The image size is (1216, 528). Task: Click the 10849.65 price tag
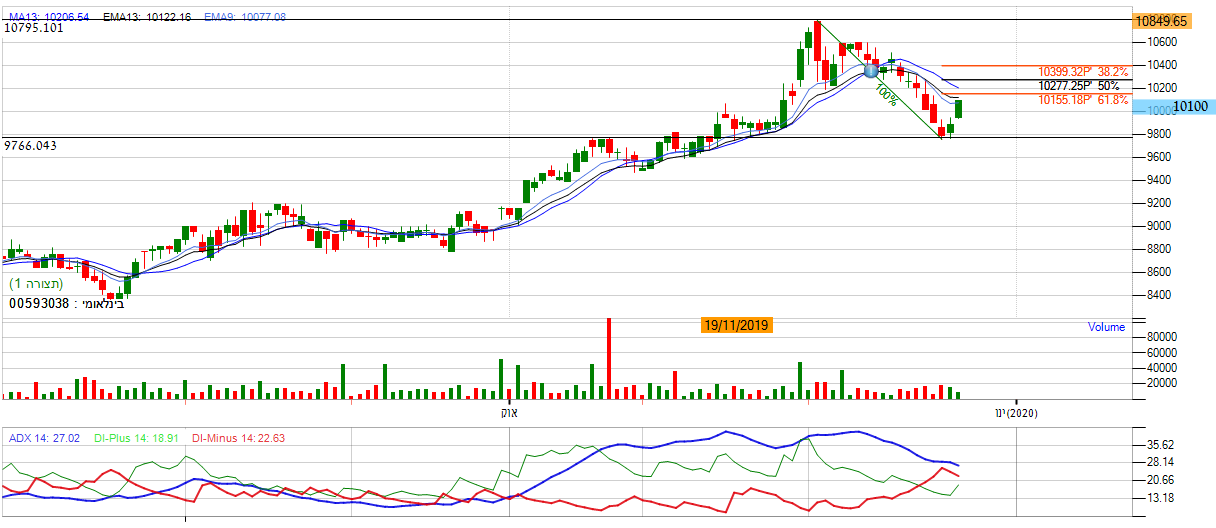click(1159, 21)
